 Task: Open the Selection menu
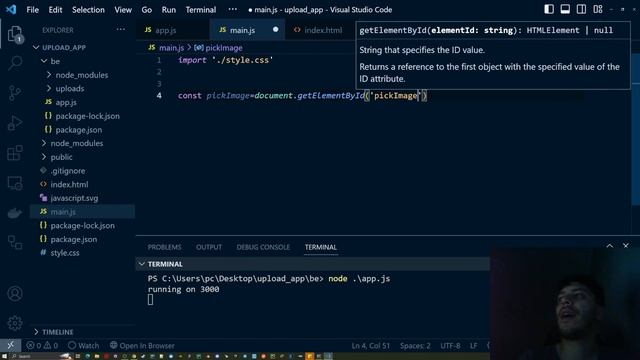click(88, 10)
